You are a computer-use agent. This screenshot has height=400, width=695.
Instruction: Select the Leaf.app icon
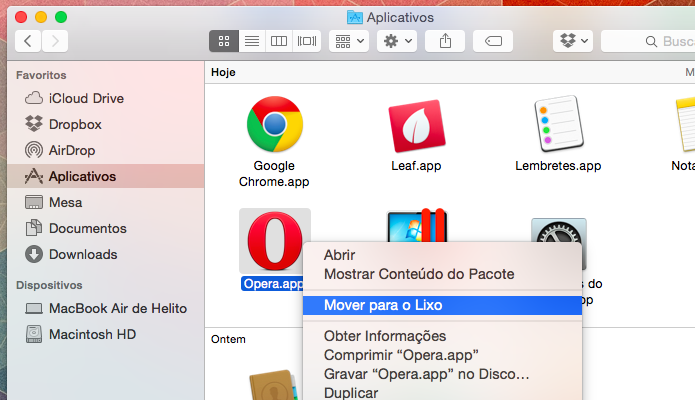pyautogui.click(x=417, y=126)
